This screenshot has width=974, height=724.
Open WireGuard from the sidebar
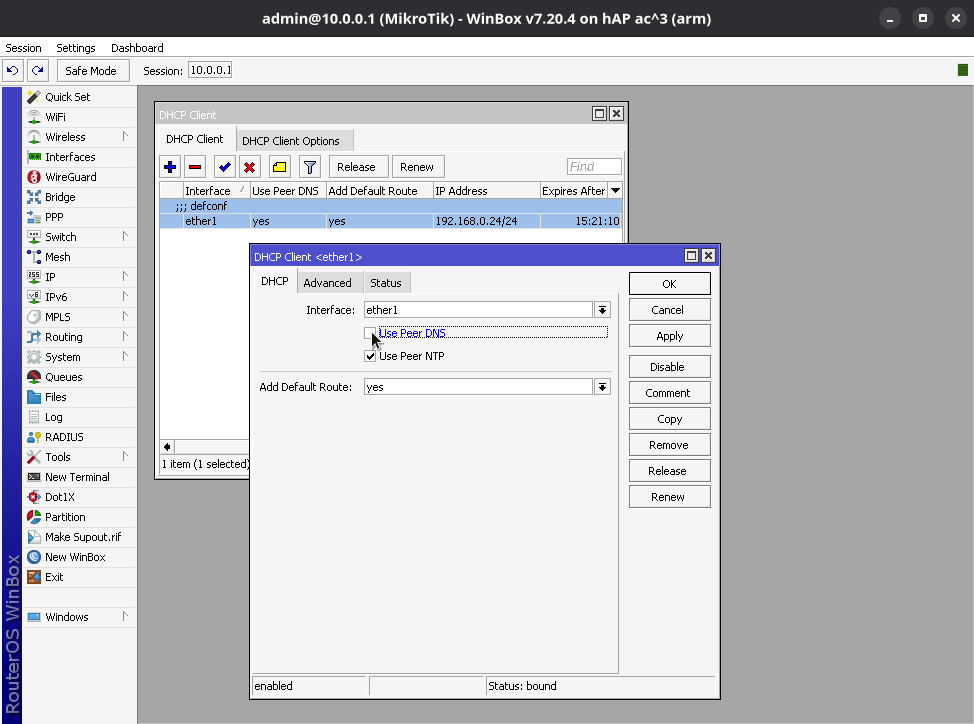70,177
